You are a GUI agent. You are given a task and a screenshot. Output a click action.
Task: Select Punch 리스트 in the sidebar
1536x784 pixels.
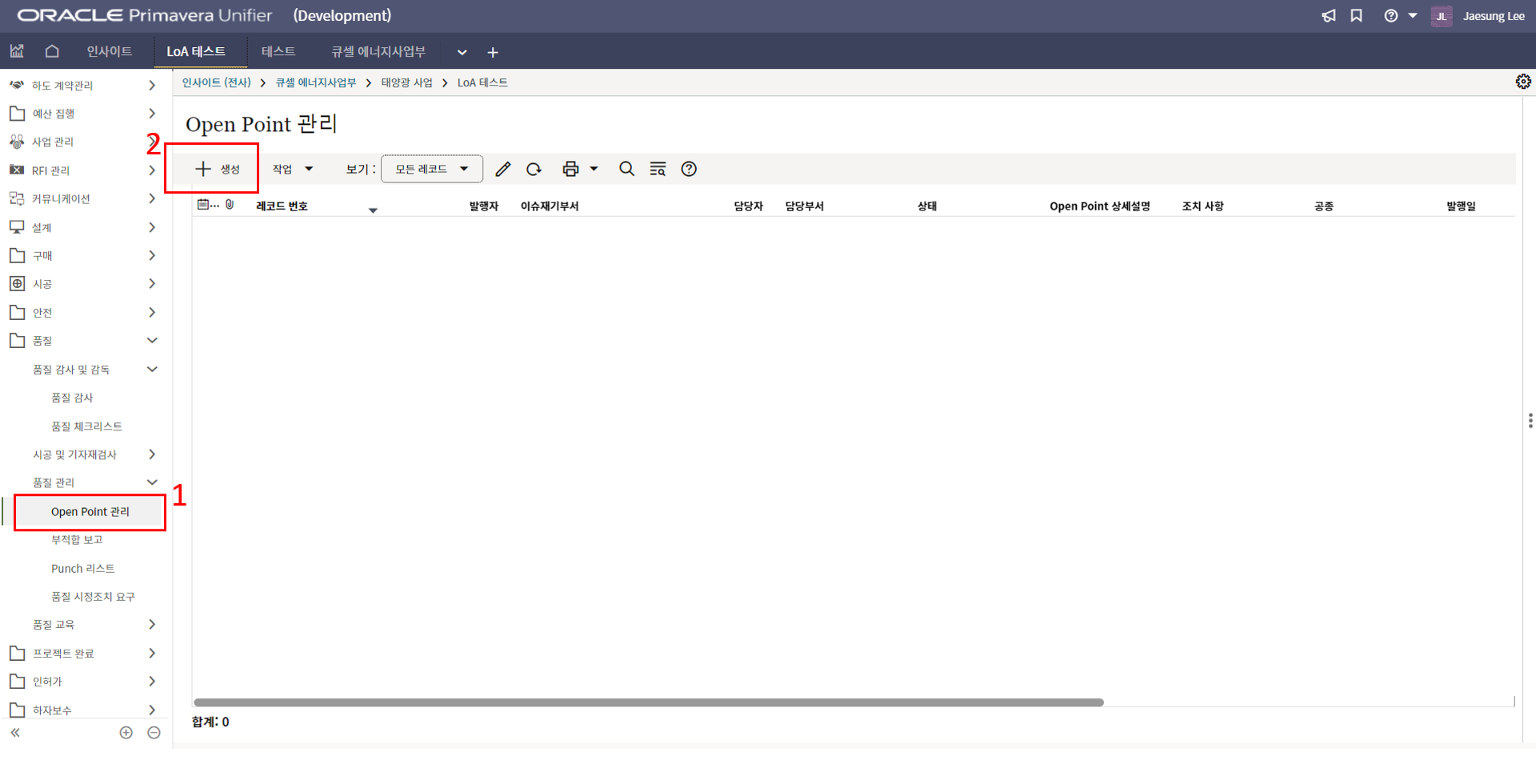[83, 569]
